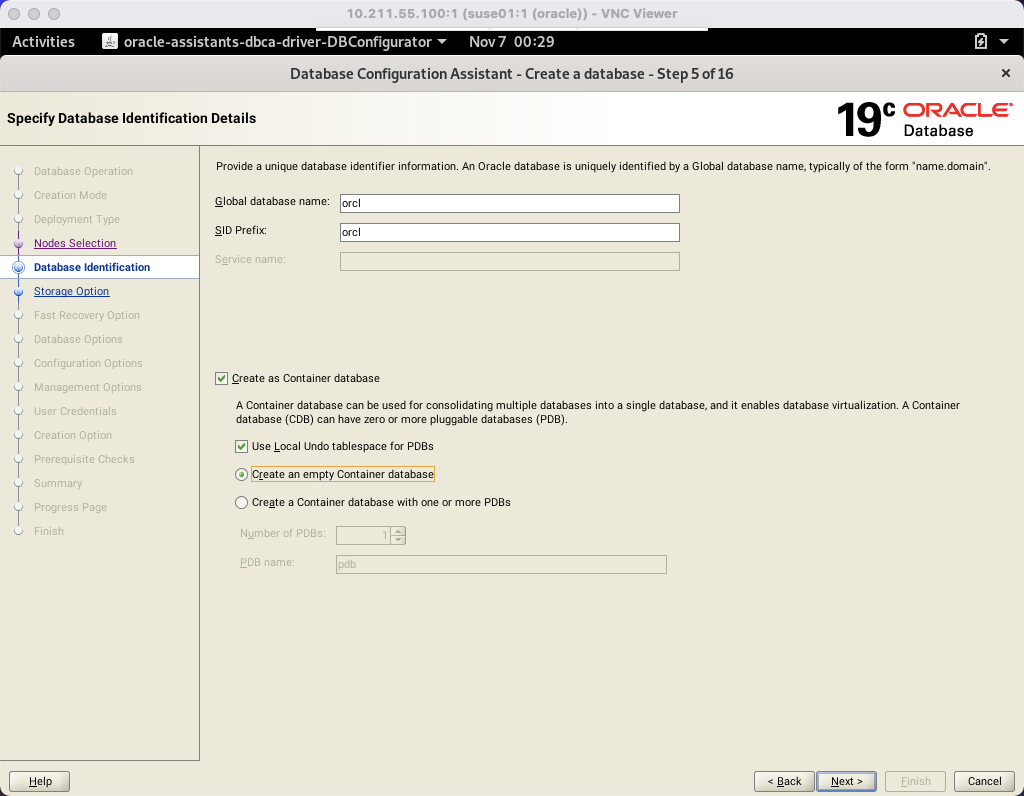Click the Java app icon in top bar

110,42
